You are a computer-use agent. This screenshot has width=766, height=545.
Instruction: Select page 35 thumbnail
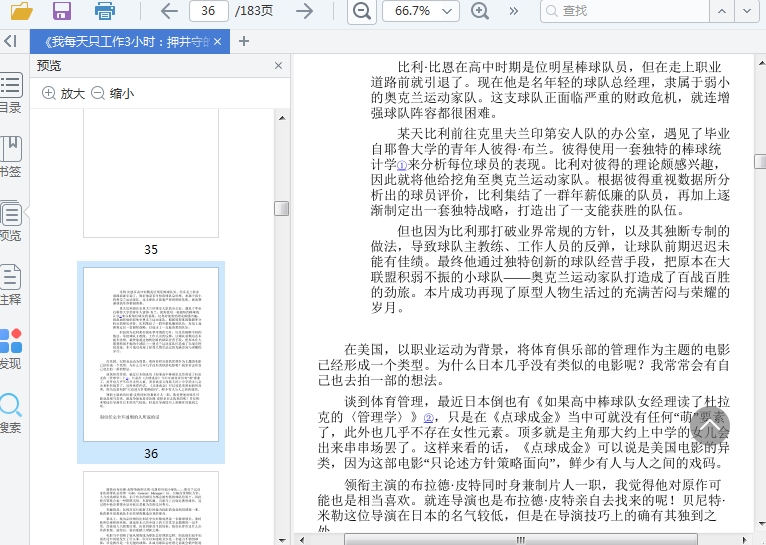coord(151,173)
